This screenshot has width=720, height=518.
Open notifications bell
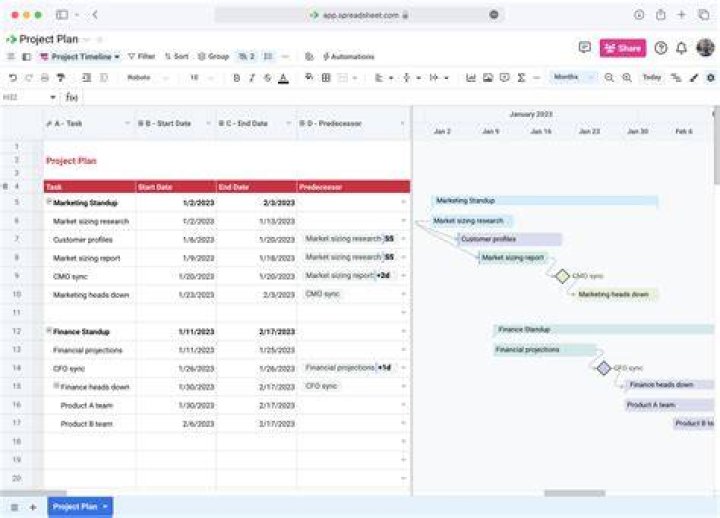click(681, 48)
